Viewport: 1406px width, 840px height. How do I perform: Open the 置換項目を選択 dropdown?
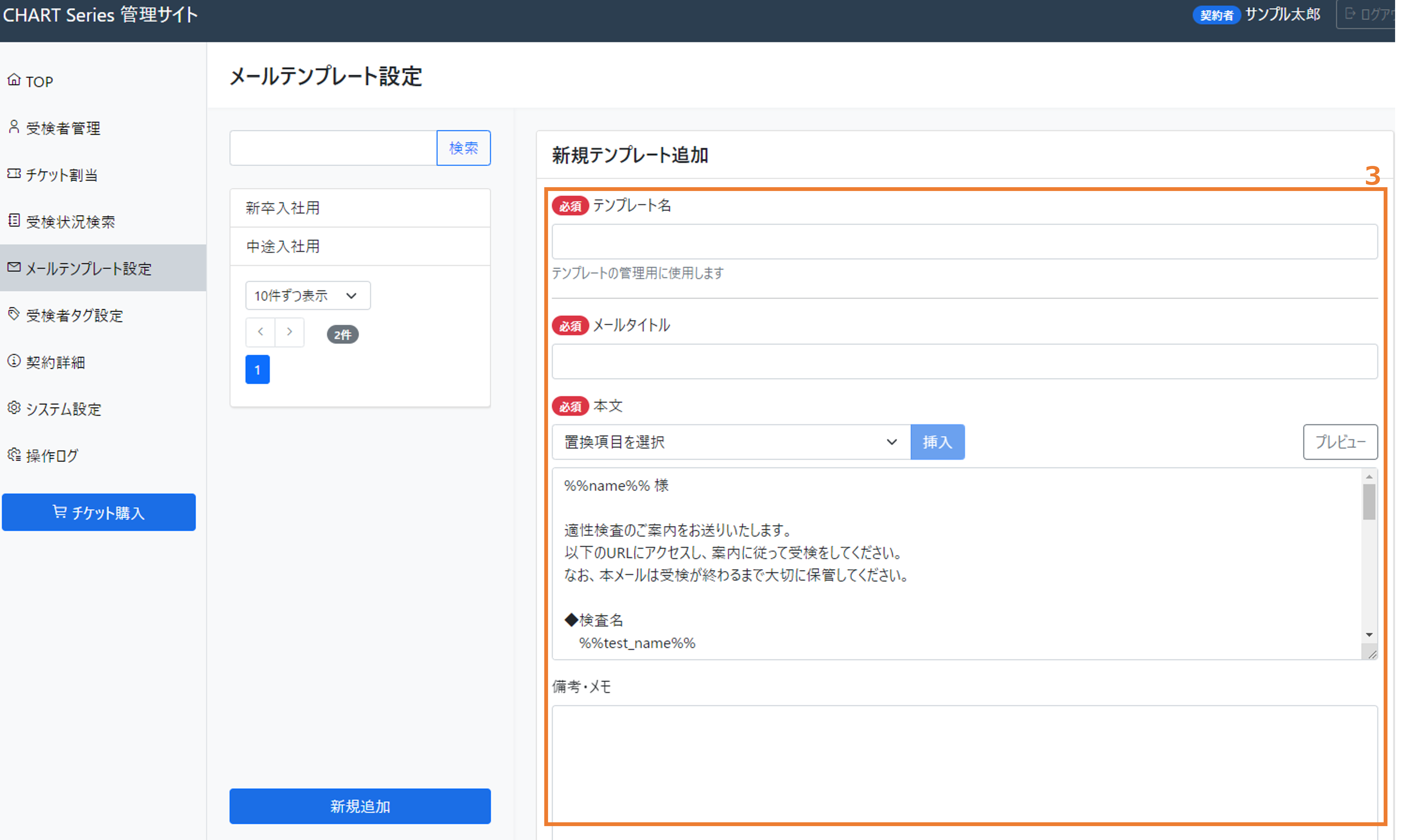coord(731,442)
